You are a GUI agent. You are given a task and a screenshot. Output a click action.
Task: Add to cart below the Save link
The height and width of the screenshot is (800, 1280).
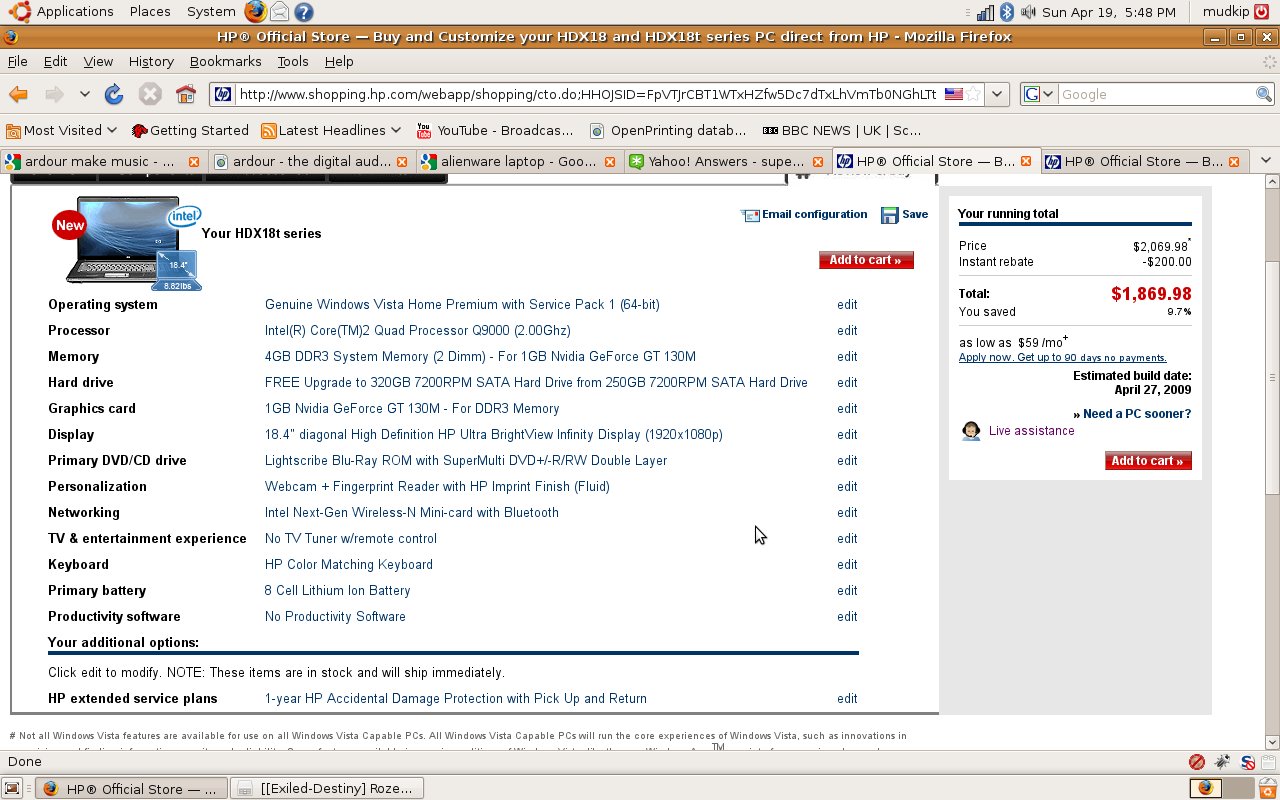tap(866, 260)
